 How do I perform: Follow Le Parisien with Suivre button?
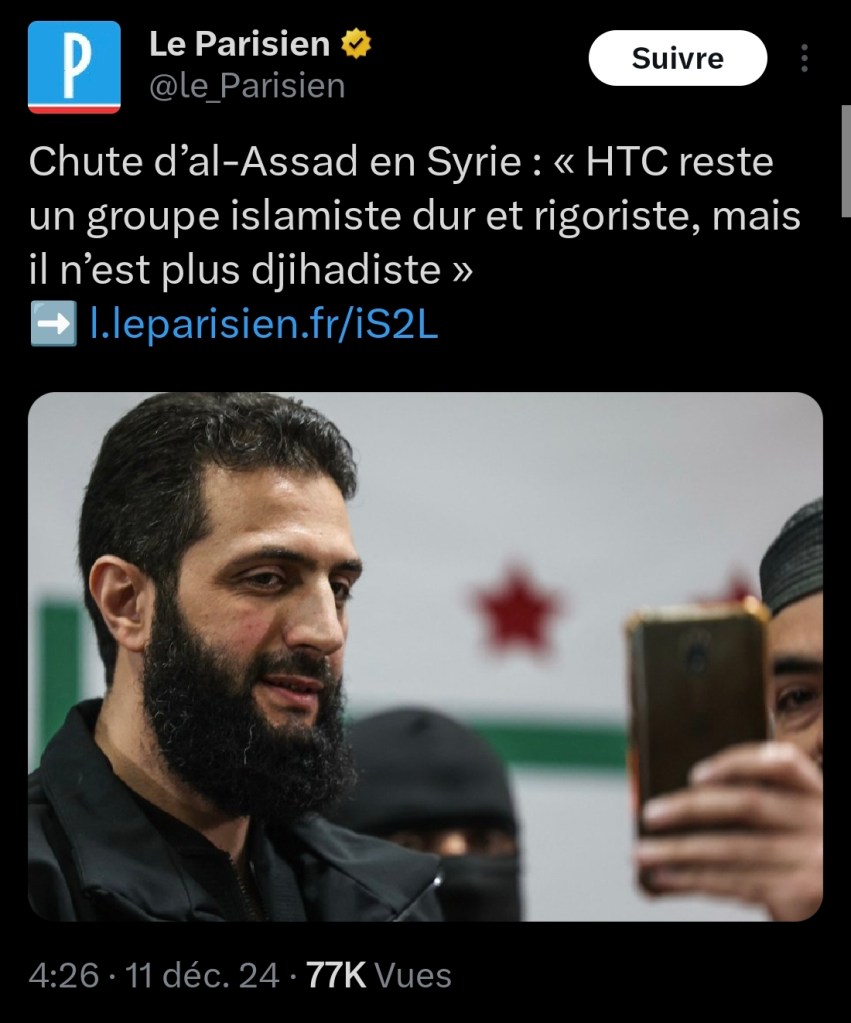coord(677,58)
